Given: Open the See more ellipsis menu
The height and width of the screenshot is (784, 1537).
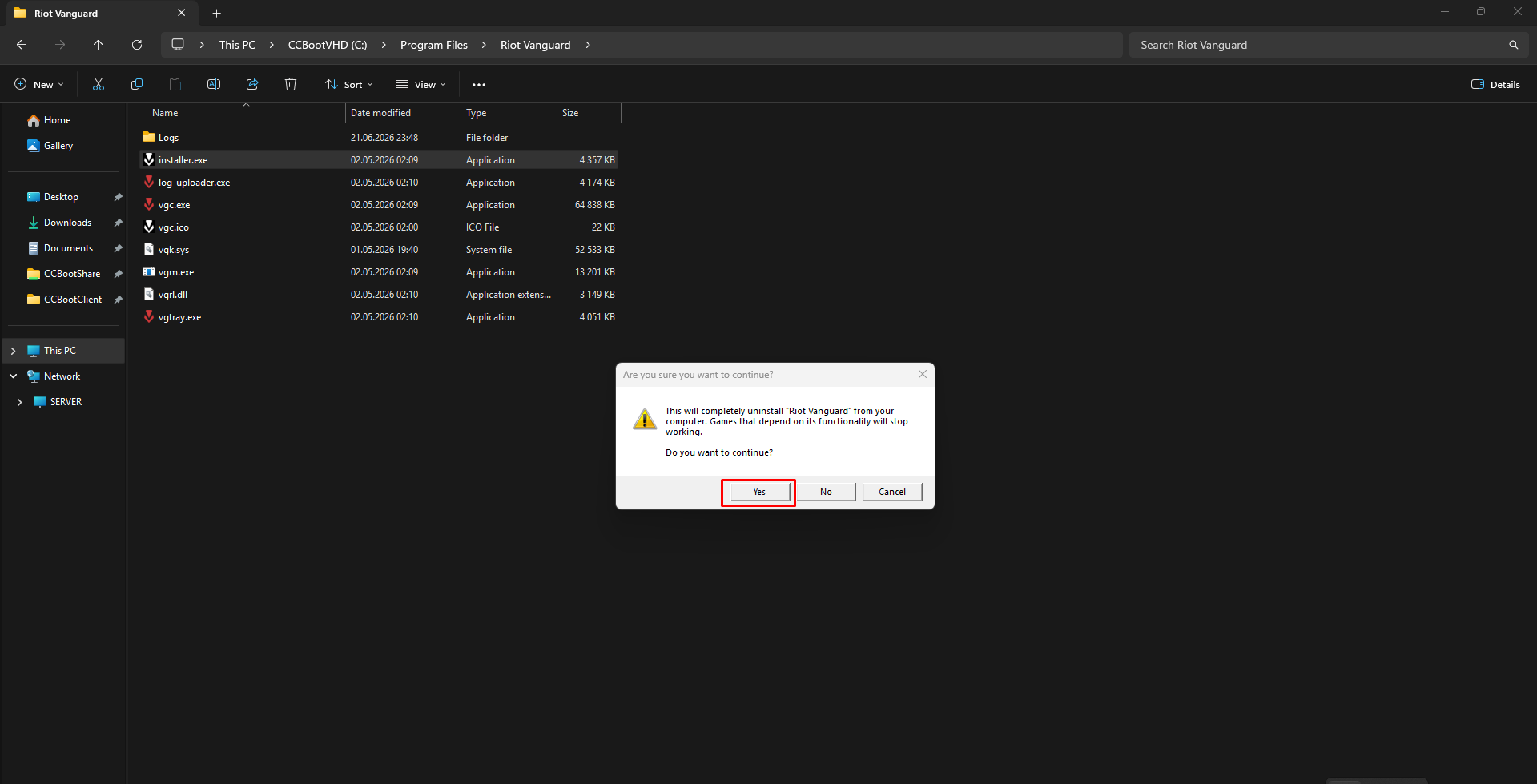Looking at the screenshot, I should click(x=479, y=84).
